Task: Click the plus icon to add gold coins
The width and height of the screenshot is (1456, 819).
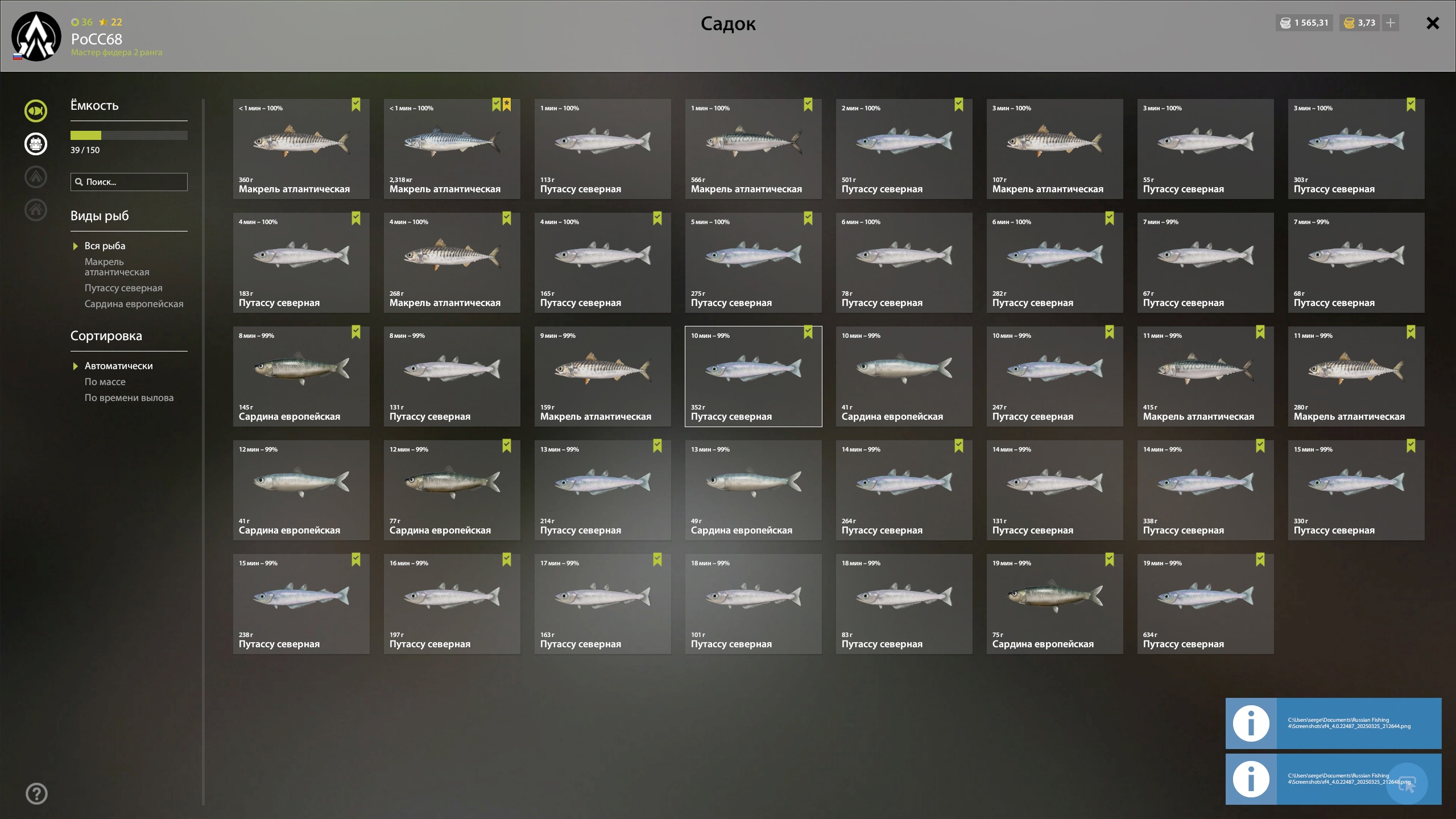Action: tap(1391, 23)
